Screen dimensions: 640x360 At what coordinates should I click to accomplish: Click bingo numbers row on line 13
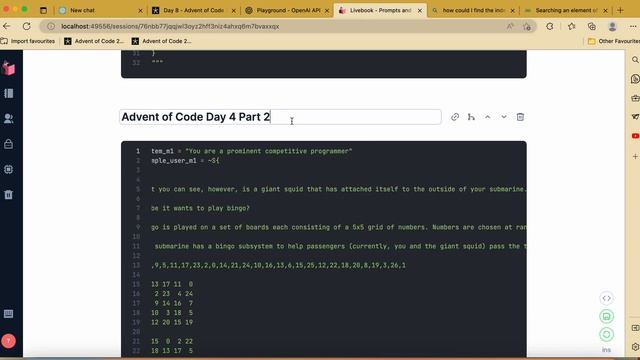(278, 265)
